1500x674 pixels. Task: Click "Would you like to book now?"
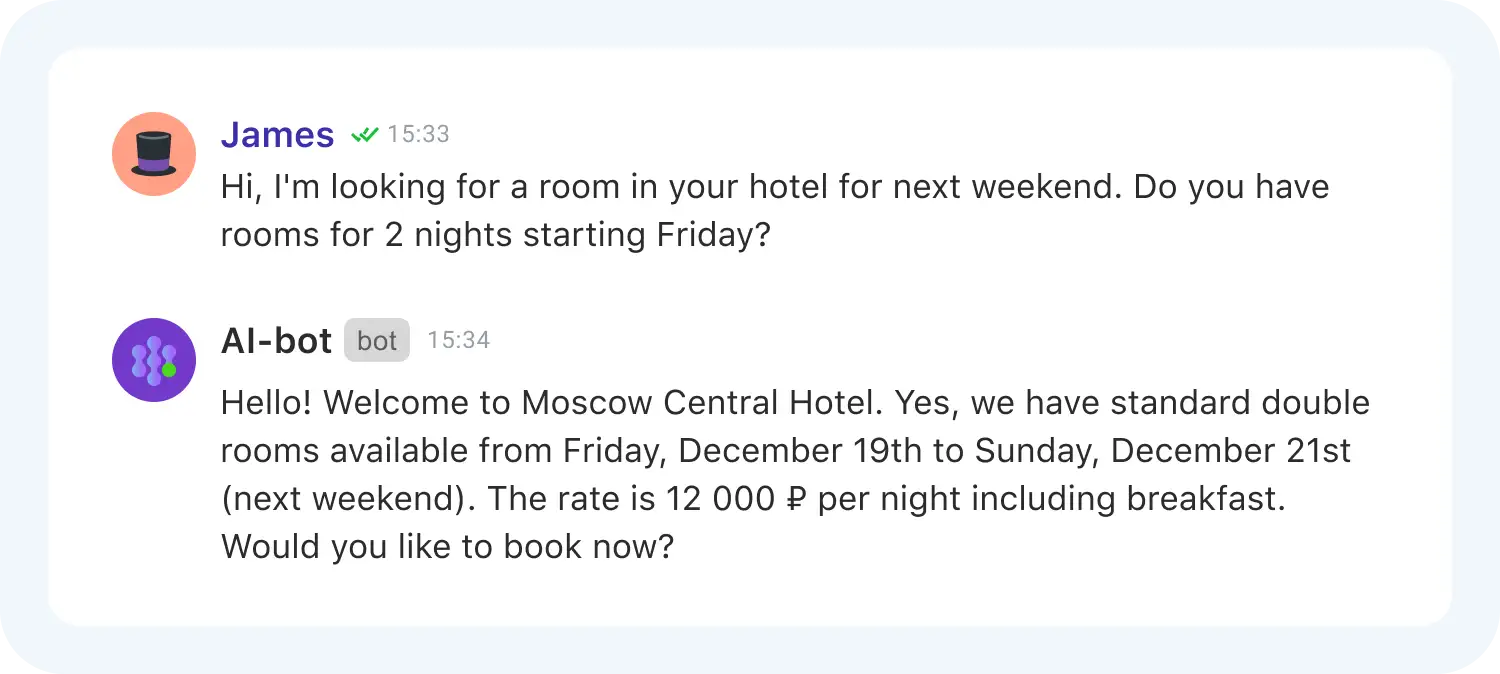[448, 547]
